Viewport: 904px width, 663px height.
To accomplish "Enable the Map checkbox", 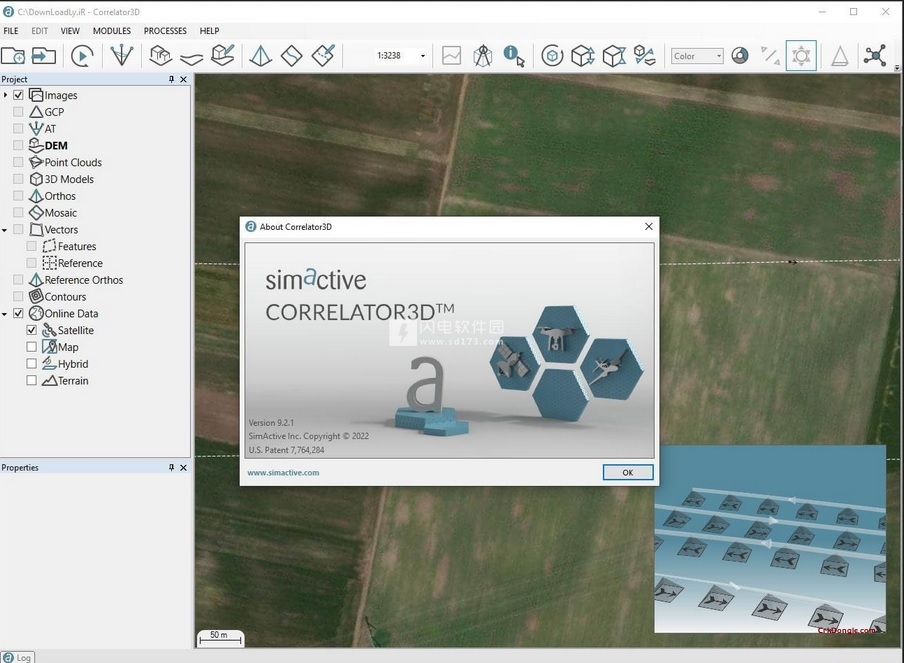I will (x=32, y=347).
